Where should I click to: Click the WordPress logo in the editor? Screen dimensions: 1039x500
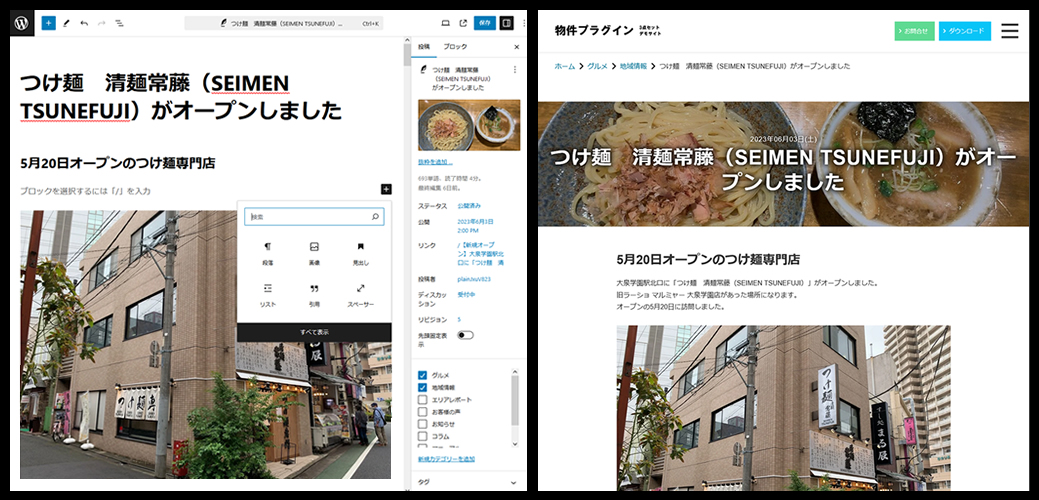click(21, 22)
